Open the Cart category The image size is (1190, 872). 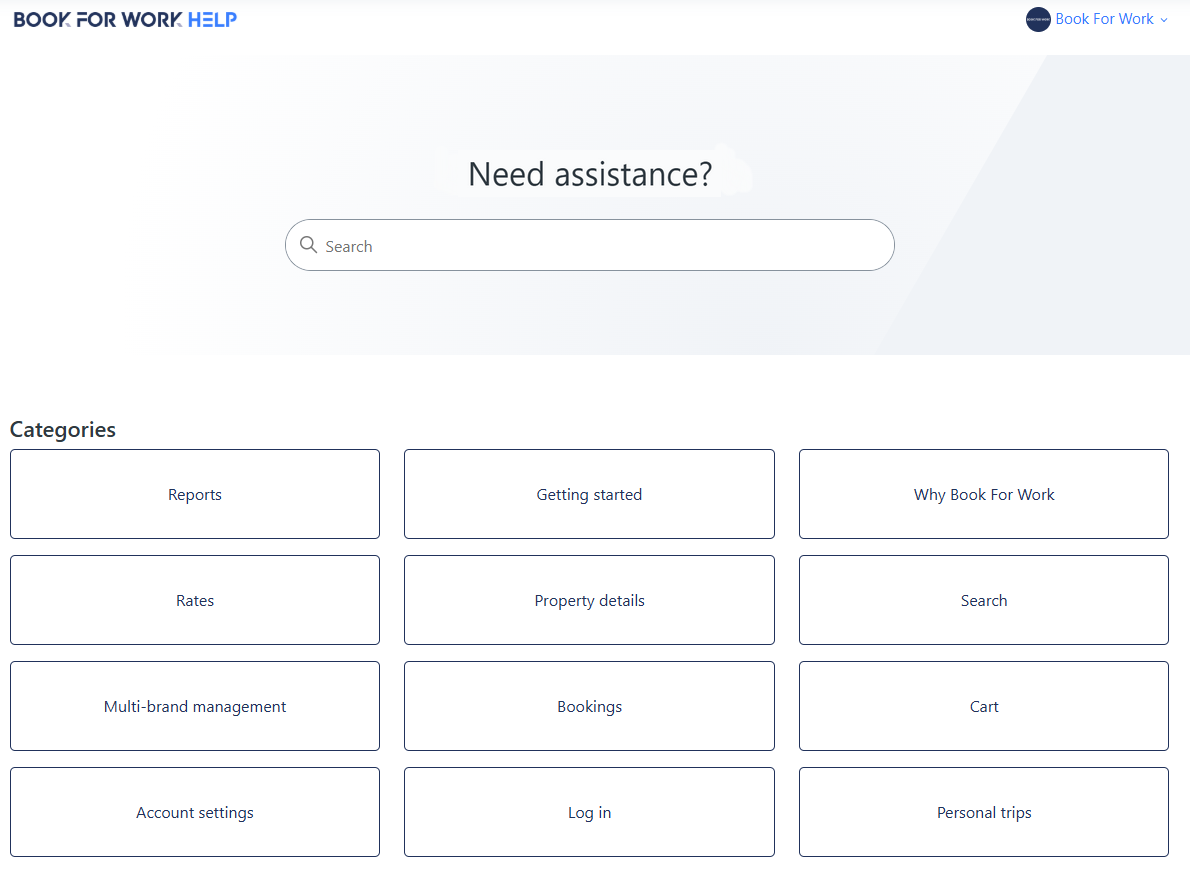coord(984,707)
